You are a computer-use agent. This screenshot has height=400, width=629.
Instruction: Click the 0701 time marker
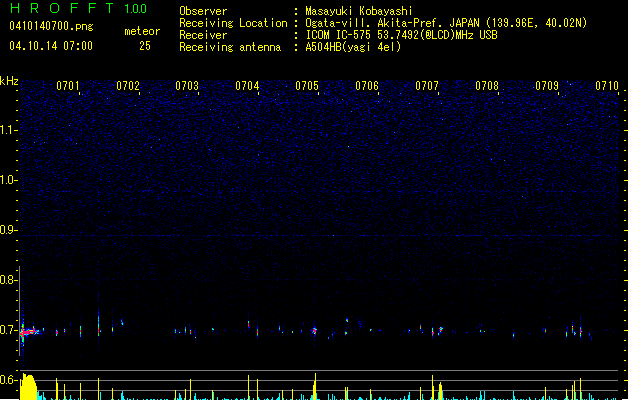67,86
